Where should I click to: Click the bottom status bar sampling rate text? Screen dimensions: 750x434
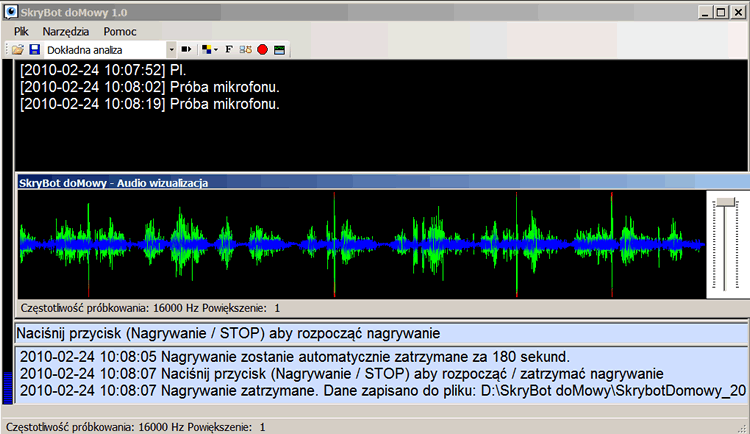click(135, 427)
